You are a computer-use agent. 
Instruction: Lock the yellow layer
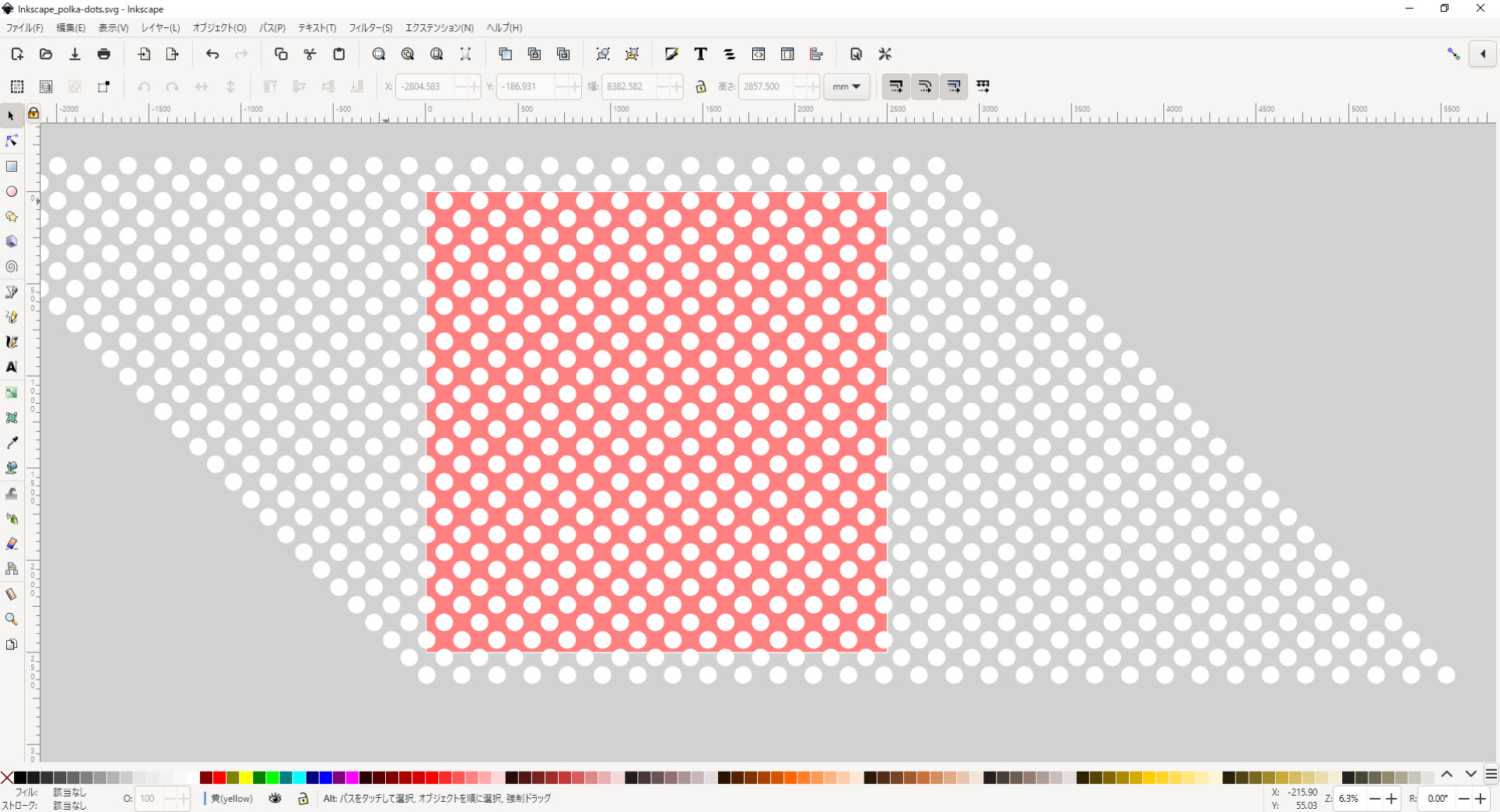[303, 799]
